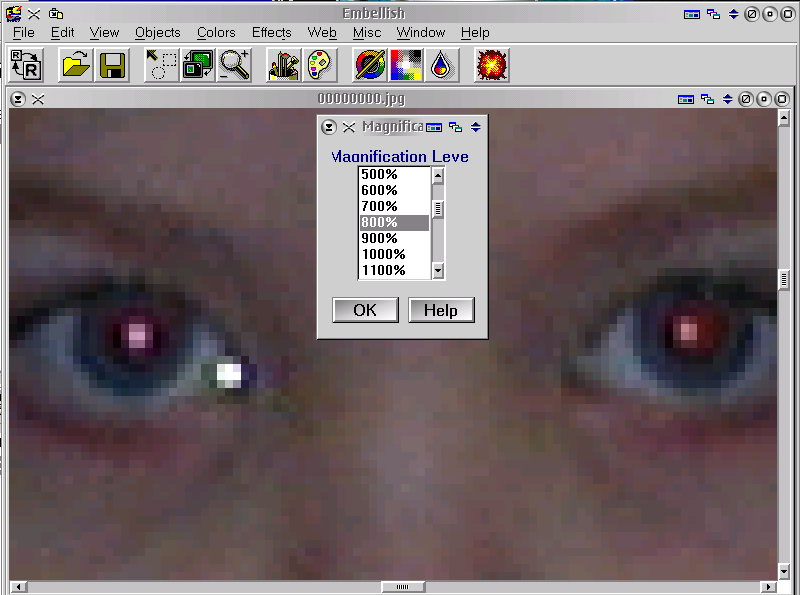Open the Misc menu
Image resolution: width=800 pixels, height=595 pixels.
click(367, 33)
